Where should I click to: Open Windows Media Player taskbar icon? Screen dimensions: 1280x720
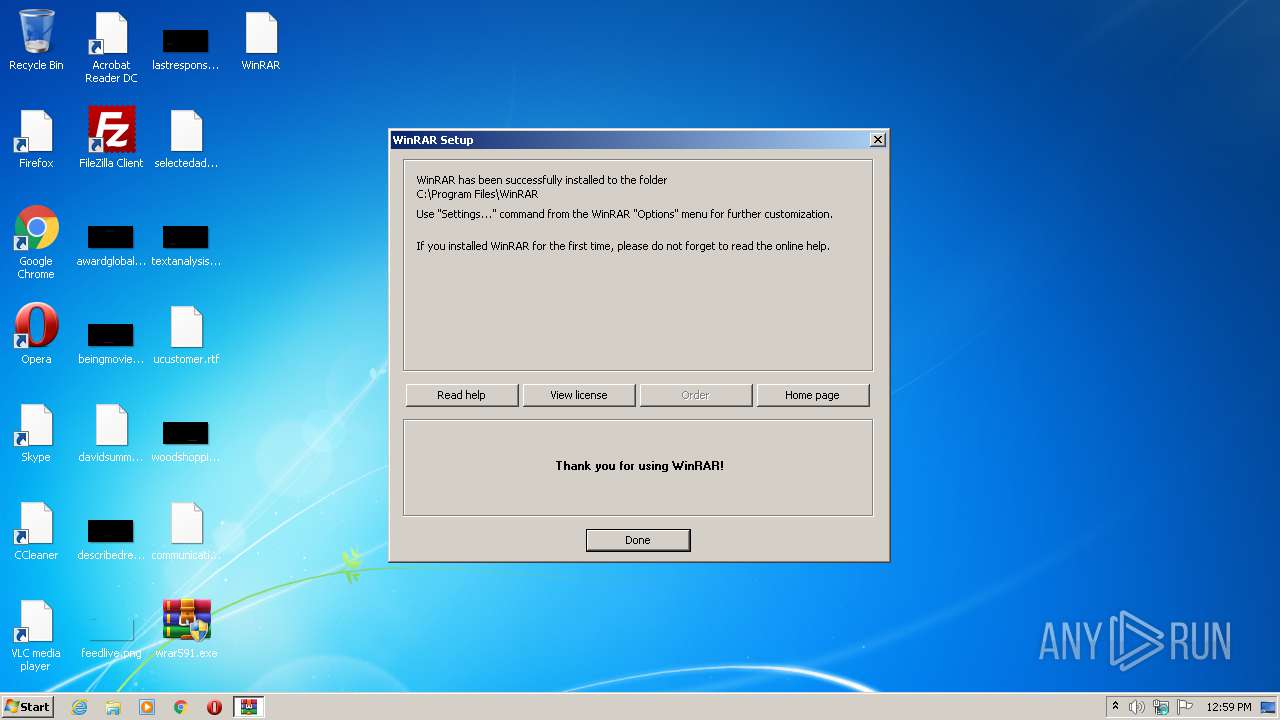147,707
